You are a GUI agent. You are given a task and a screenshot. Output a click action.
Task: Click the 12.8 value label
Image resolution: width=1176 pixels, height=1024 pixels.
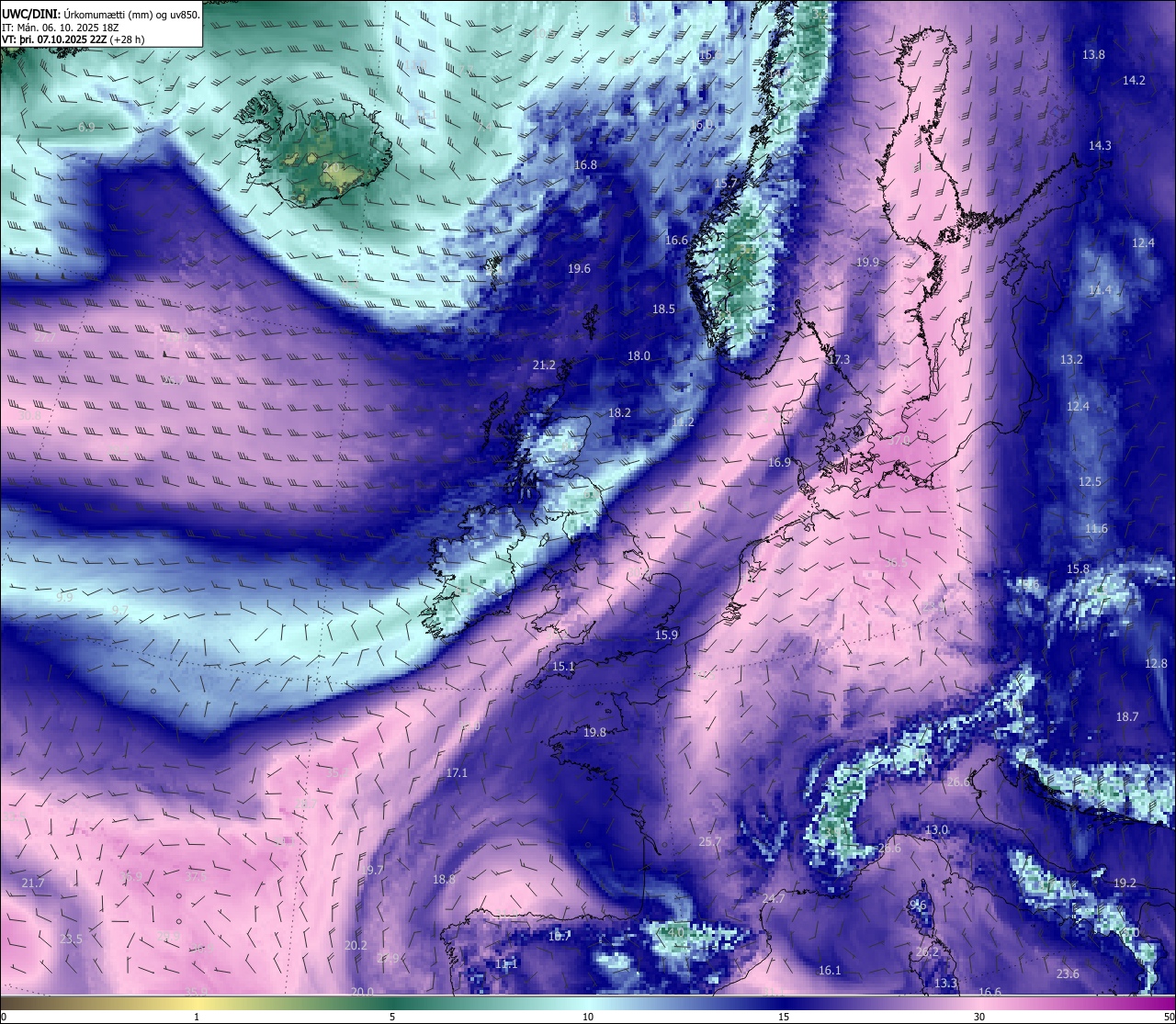click(x=1156, y=664)
